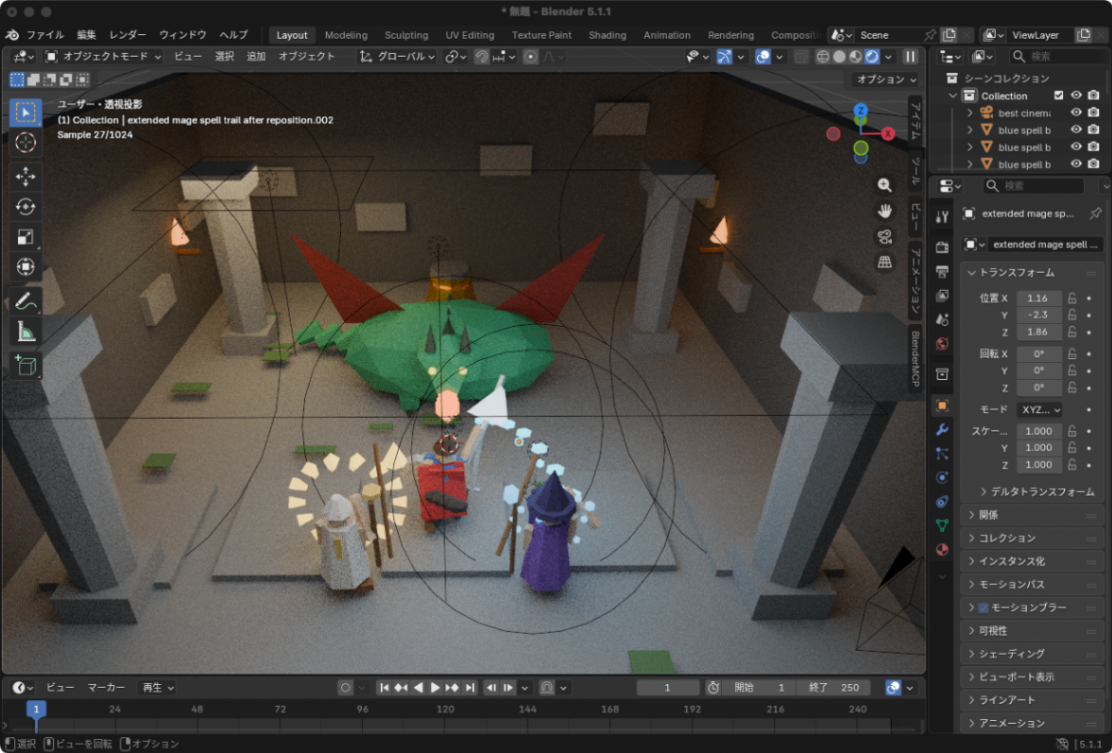
Task: Open the Scene properties tab
Action: 942,320
